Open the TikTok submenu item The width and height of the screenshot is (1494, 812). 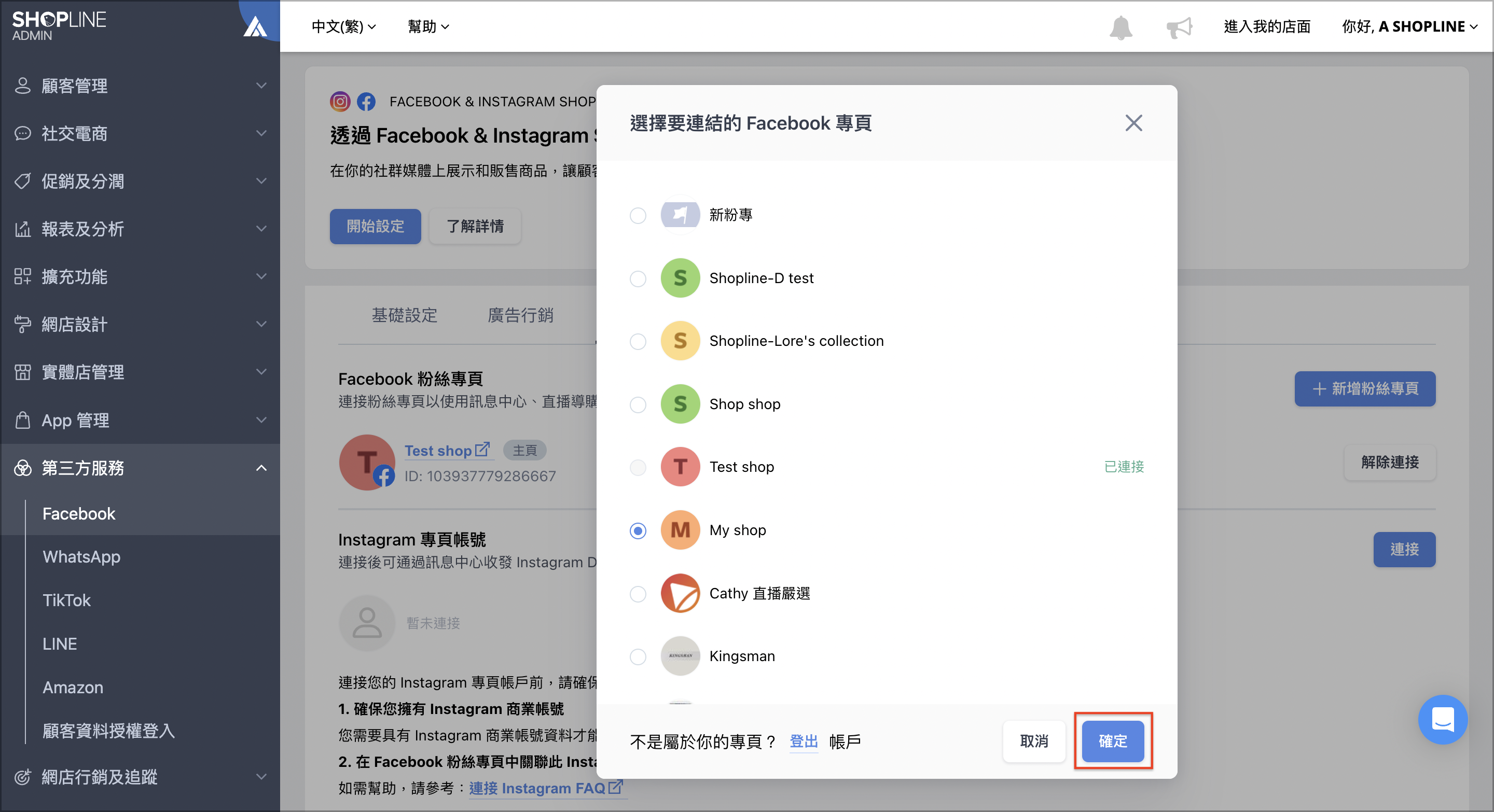[67, 600]
